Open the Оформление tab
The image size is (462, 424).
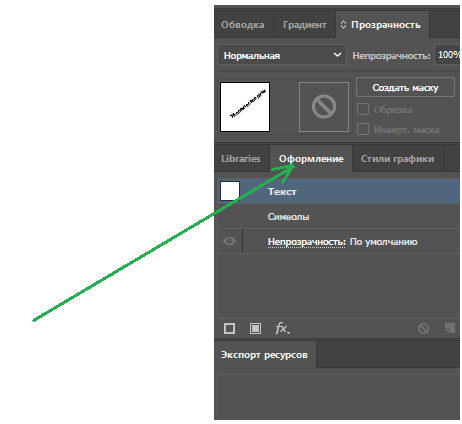pyautogui.click(x=311, y=159)
